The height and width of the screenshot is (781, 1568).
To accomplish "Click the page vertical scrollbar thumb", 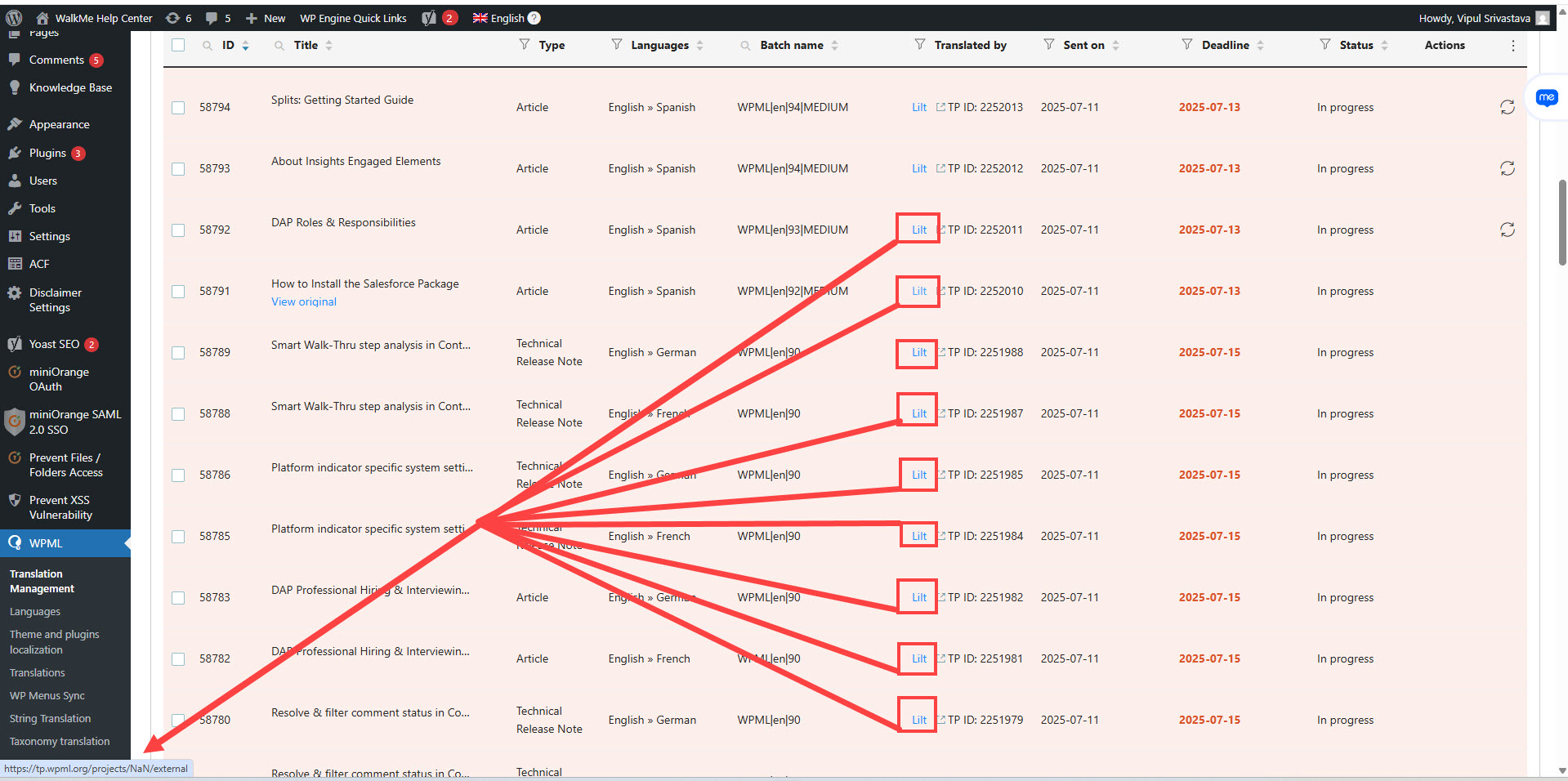I will click(1562, 222).
